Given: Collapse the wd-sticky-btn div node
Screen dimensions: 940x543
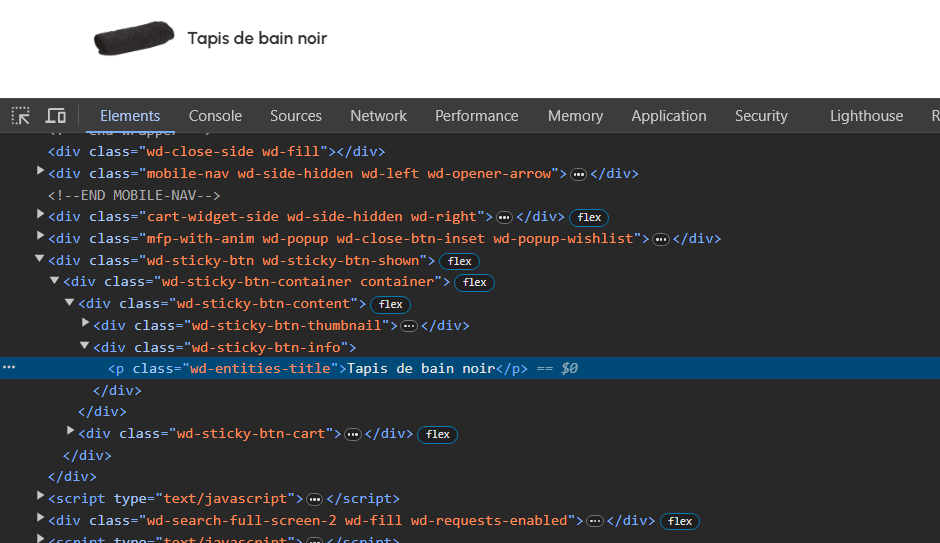Looking at the screenshot, I should click(40, 259).
